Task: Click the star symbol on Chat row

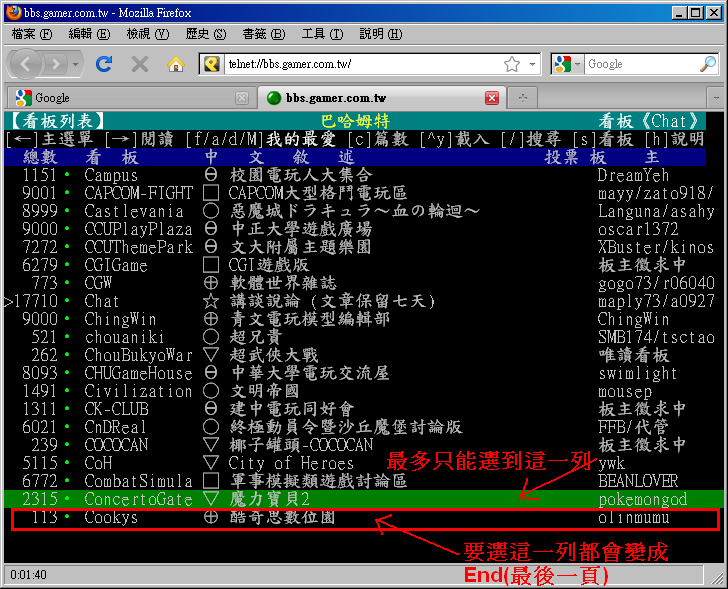Action: (x=211, y=301)
